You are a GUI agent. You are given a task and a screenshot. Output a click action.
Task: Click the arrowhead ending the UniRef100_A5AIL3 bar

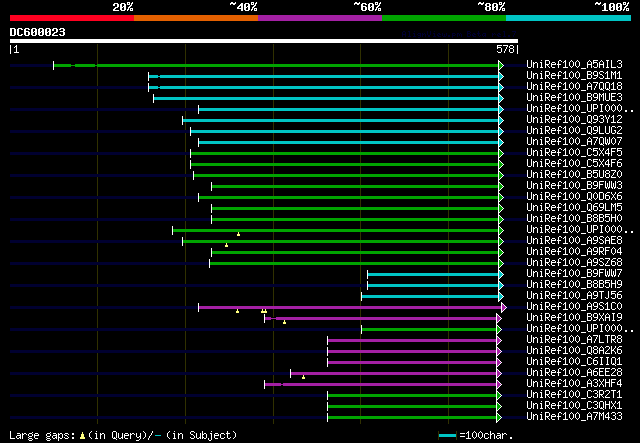point(501,65)
